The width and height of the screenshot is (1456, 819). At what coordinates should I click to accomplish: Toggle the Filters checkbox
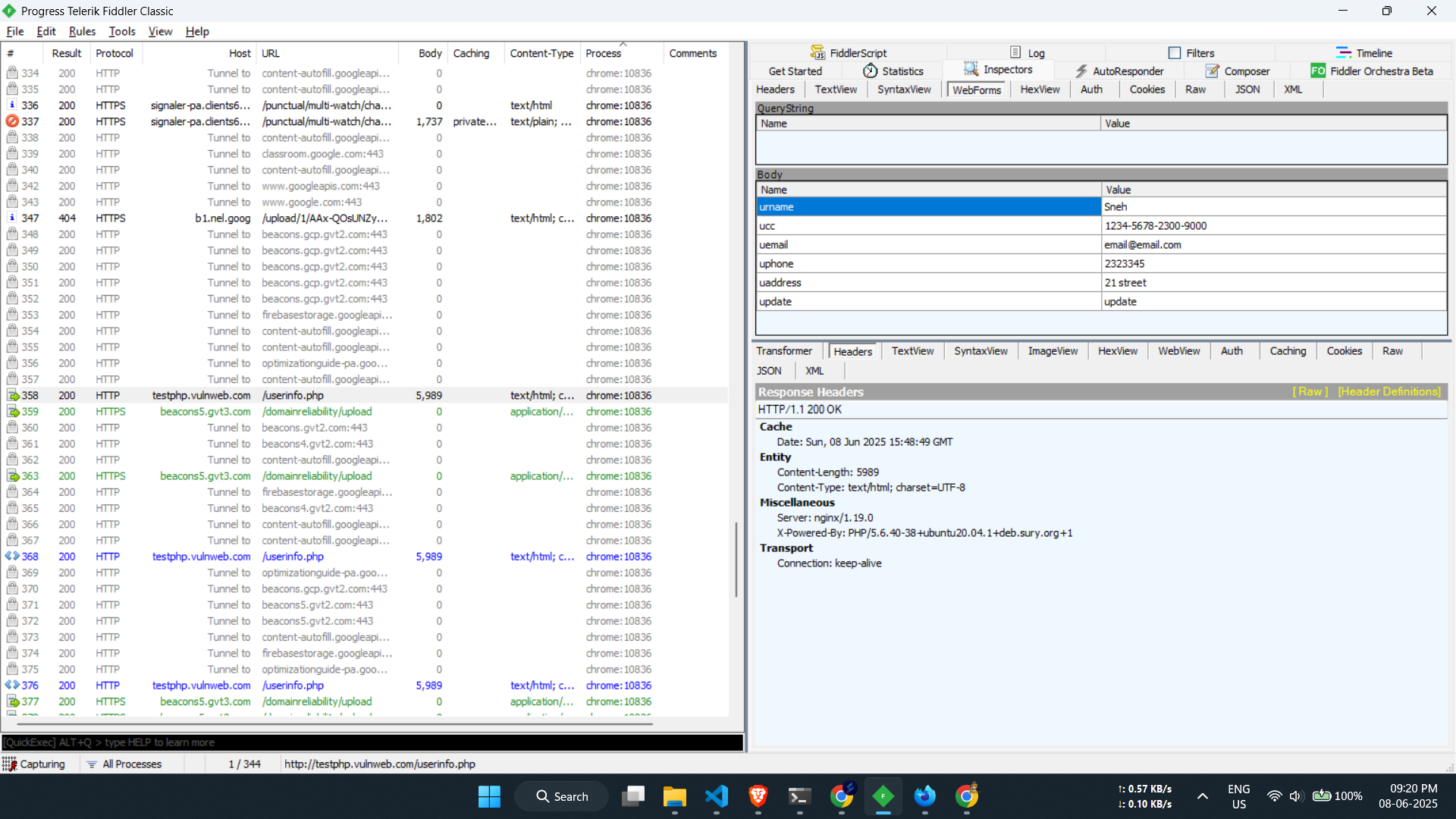pos(1175,53)
